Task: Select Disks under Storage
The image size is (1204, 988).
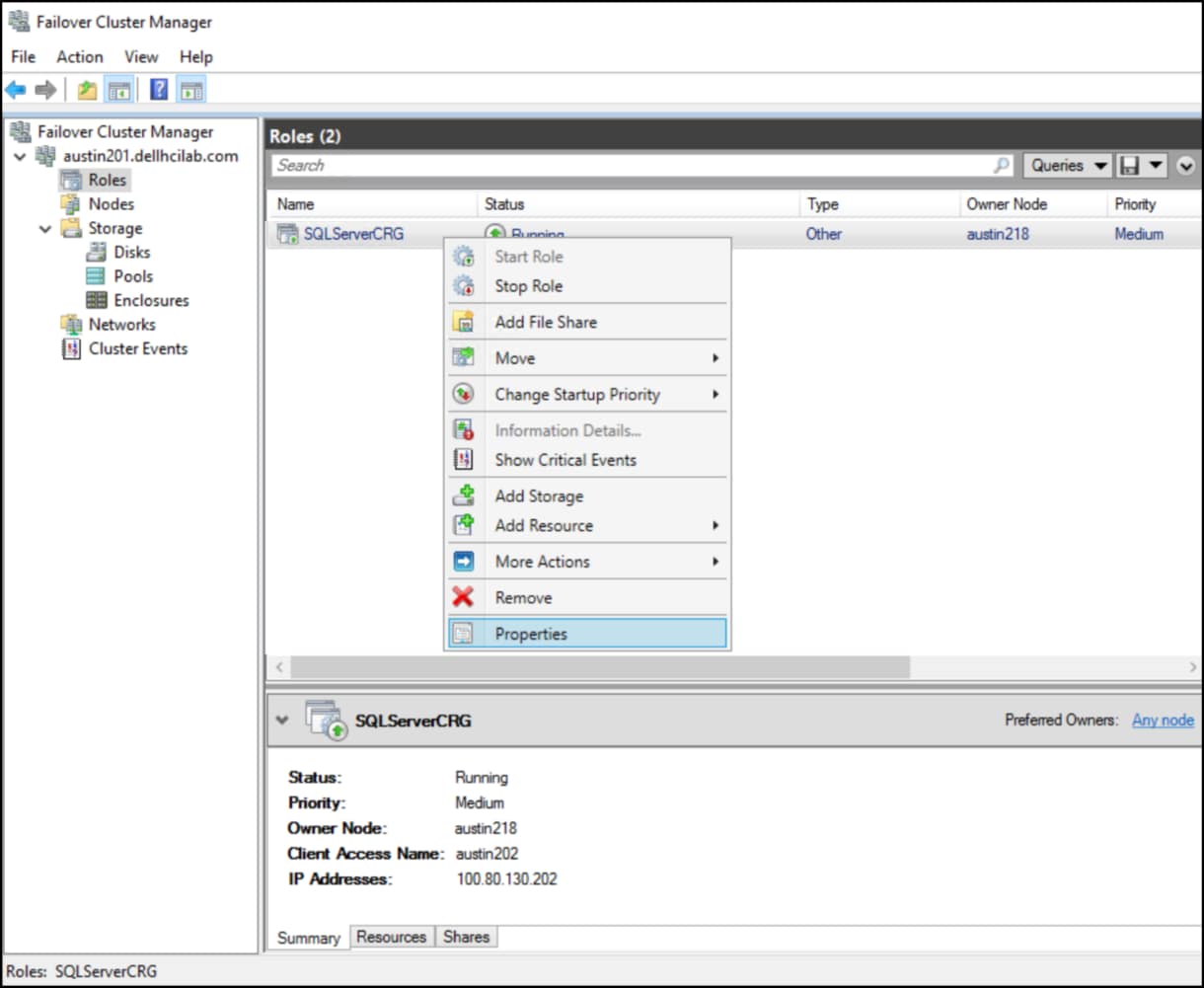Action: 132,253
